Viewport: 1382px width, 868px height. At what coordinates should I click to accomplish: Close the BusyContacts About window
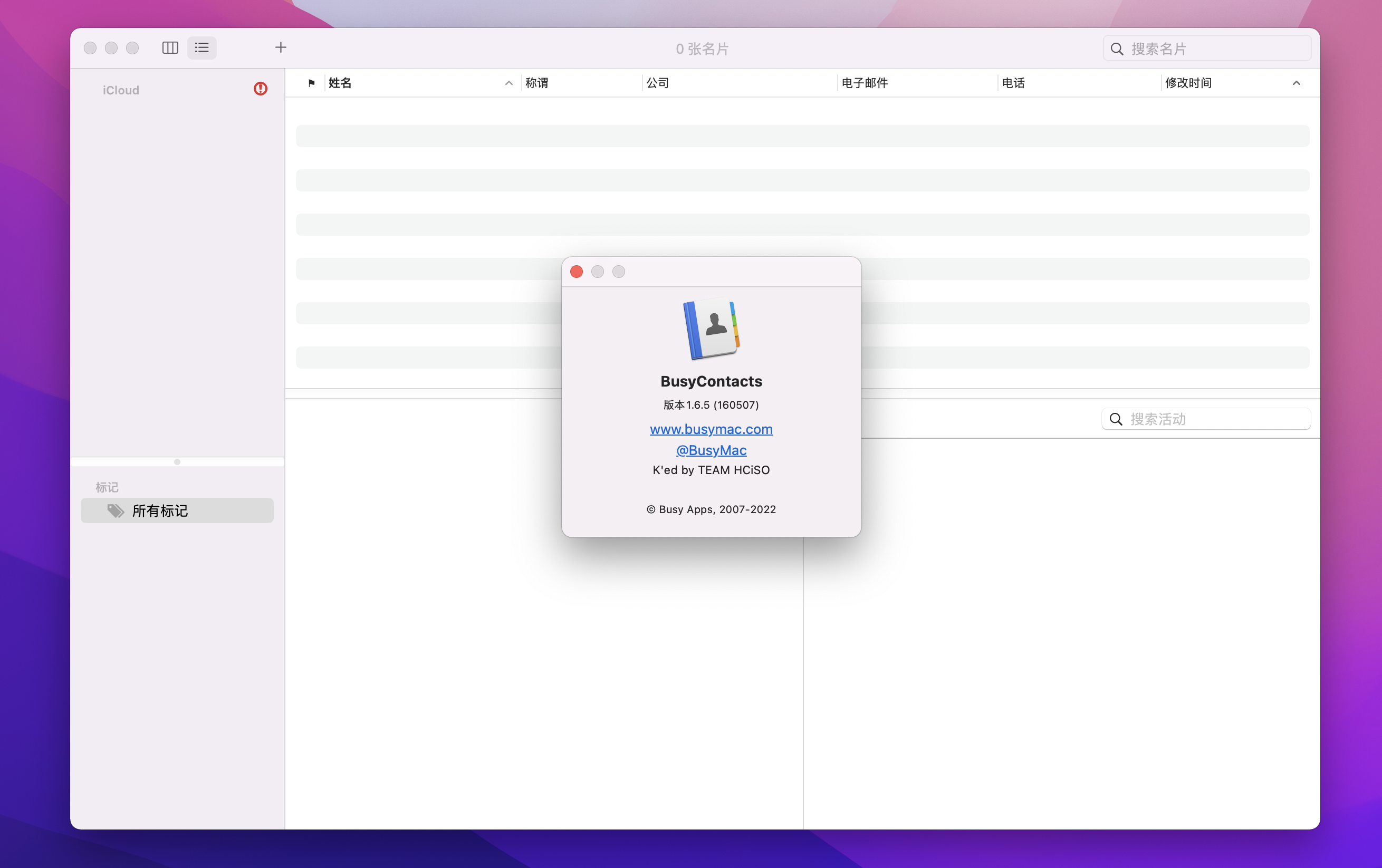[576, 272]
